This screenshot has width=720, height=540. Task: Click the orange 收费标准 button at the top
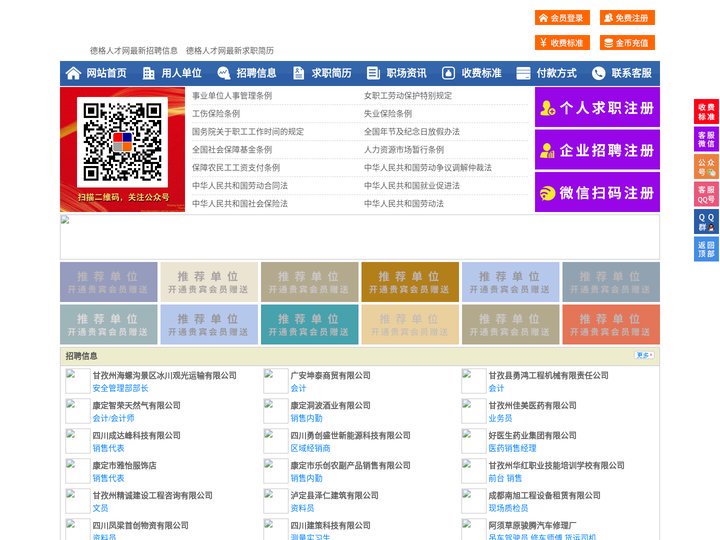click(x=562, y=43)
